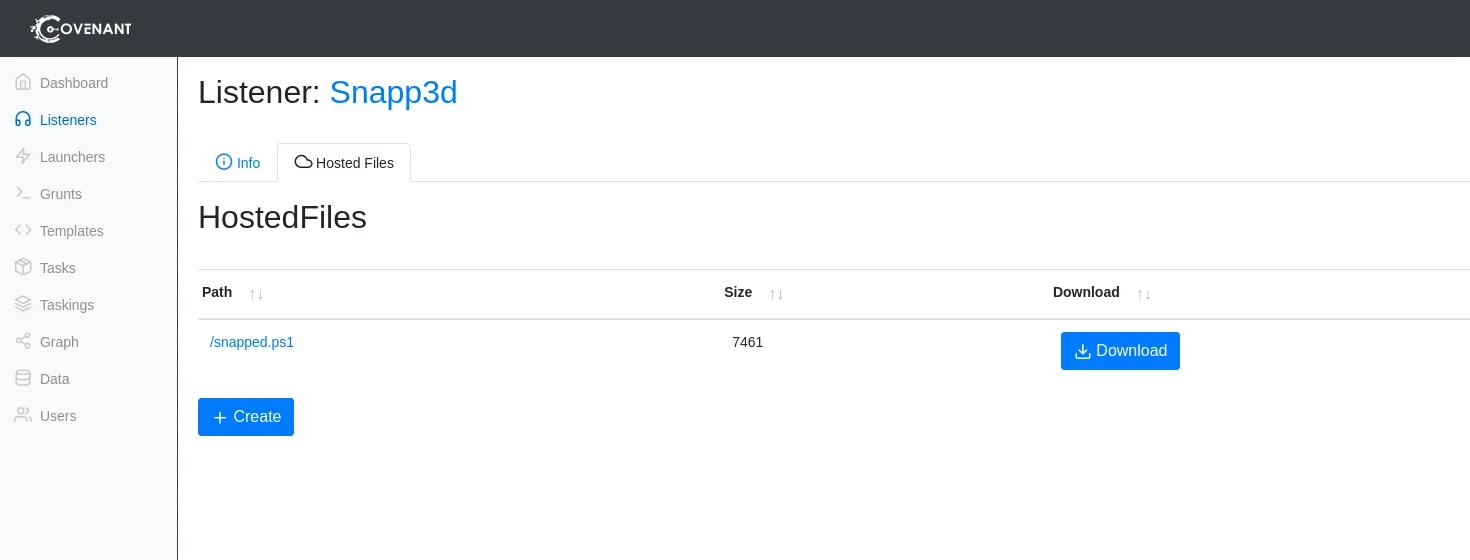Create a new hosted file
This screenshot has width=1470, height=560.
click(246, 417)
